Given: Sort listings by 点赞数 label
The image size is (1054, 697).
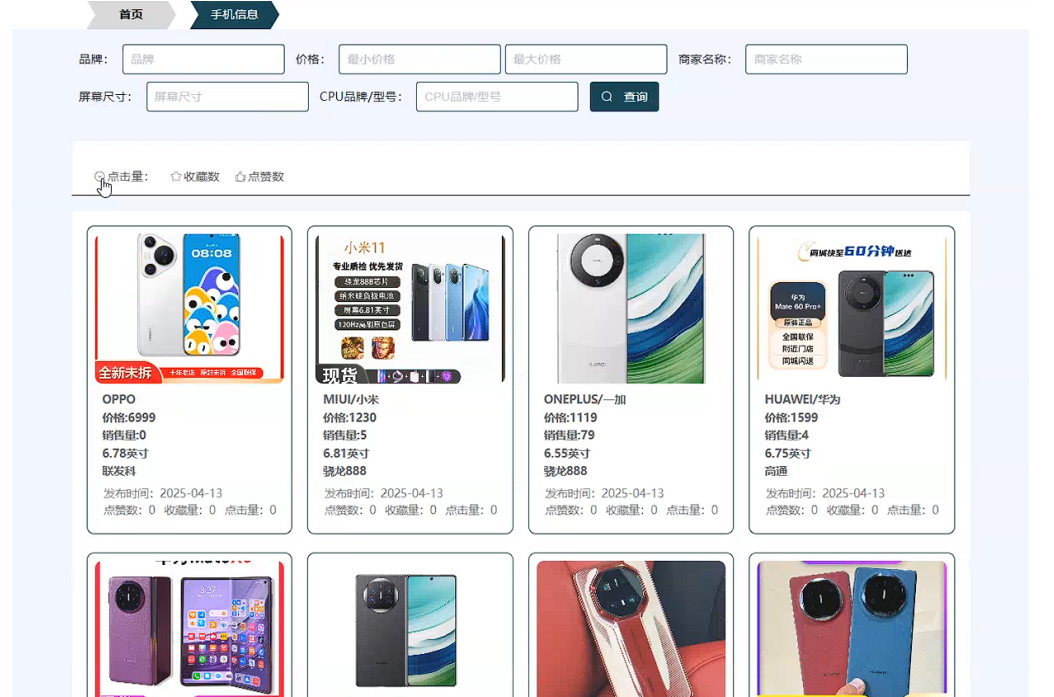Looking at the screenshot, I should [266, 176].
